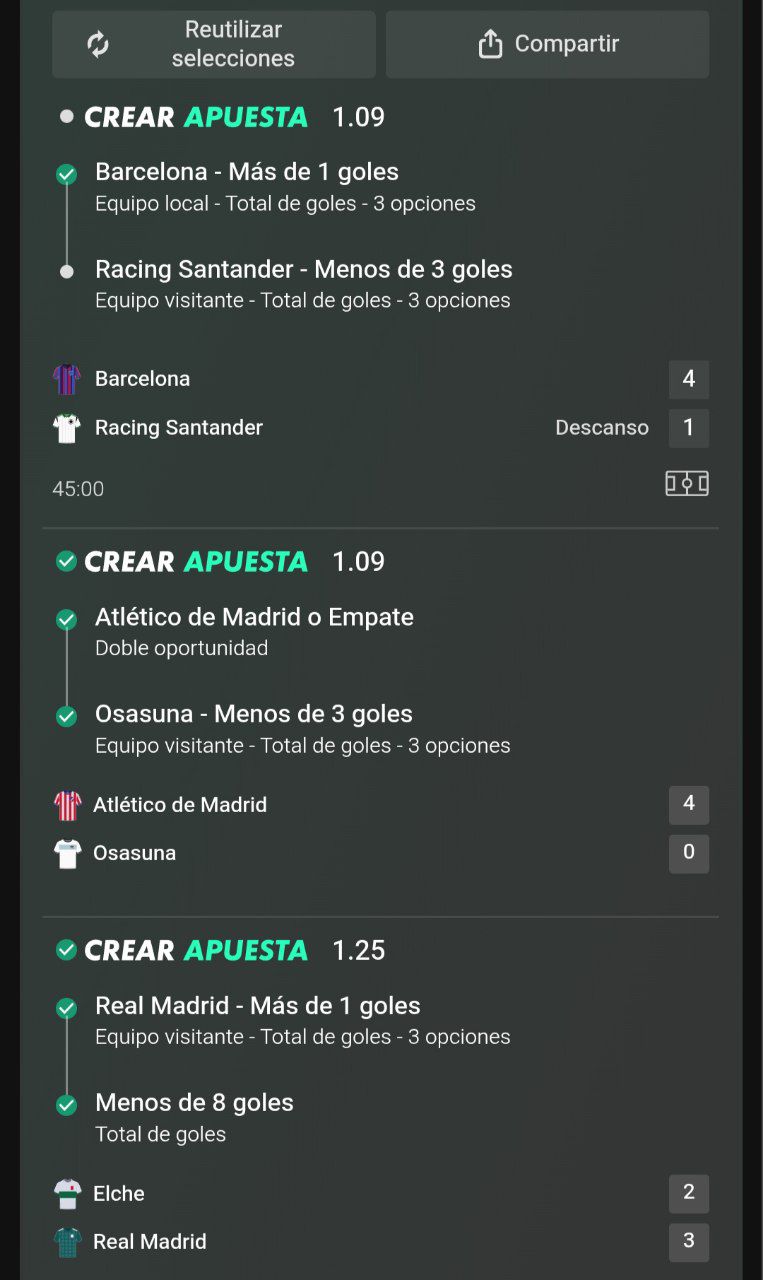
Task: Open the Real Madrid - Más de 1 goles selection
Action: (302, 1020)
